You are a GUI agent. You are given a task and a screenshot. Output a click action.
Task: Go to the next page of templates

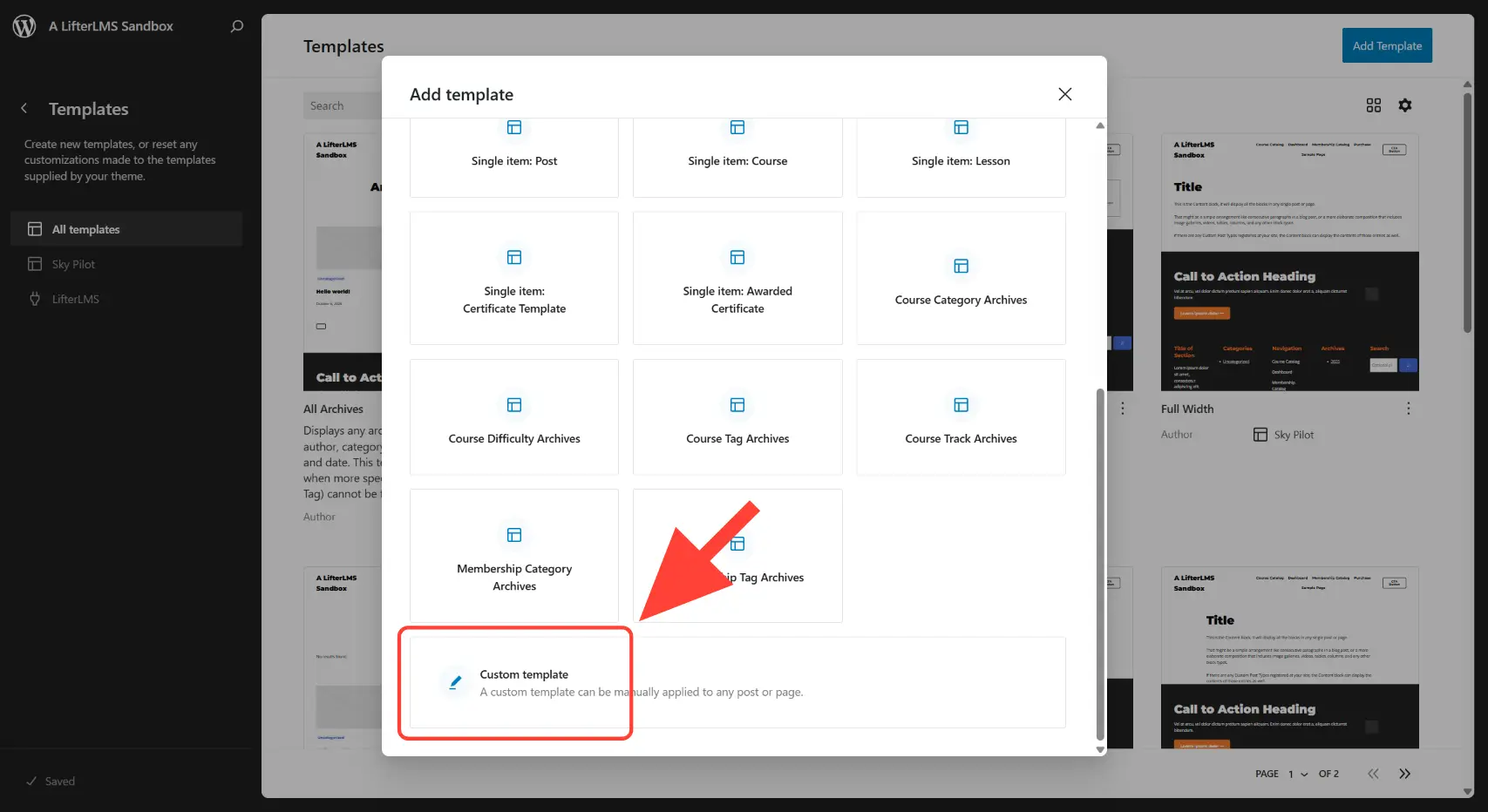1405,774
